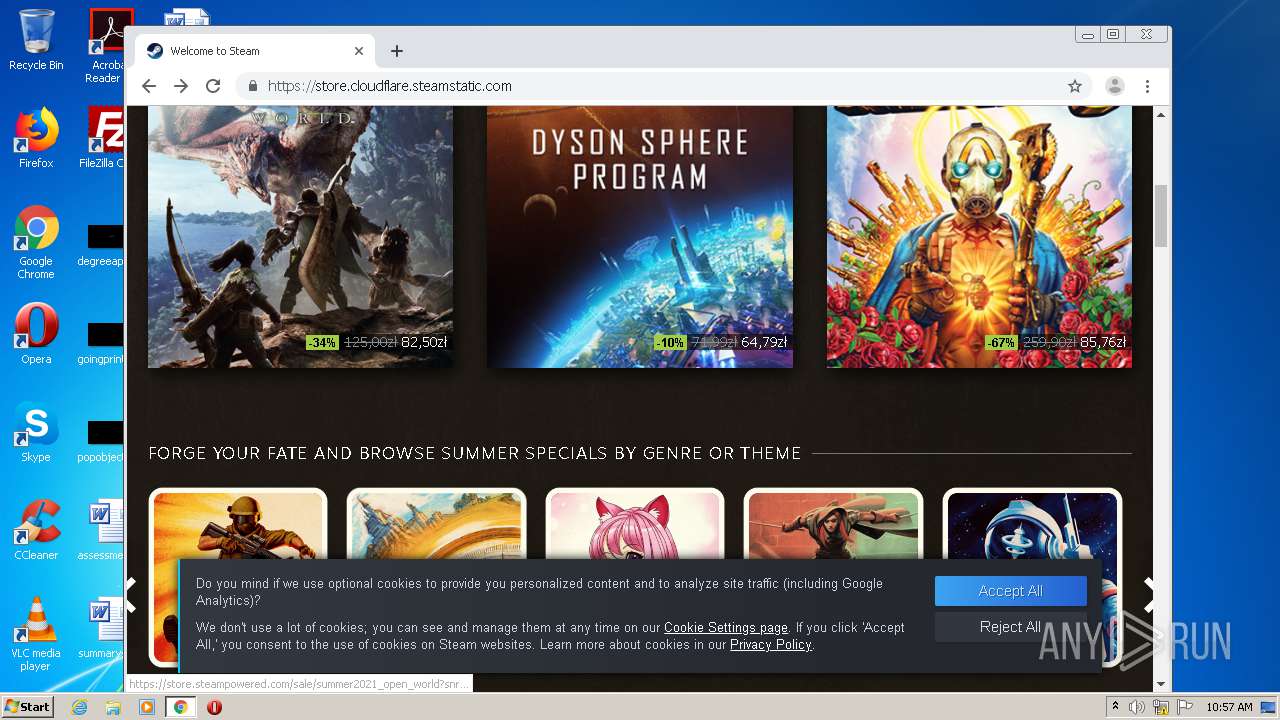Click the action center flag icon

click(1183, 707)
